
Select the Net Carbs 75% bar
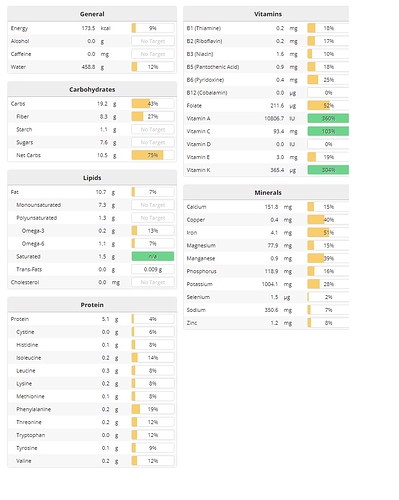[153, 155]
